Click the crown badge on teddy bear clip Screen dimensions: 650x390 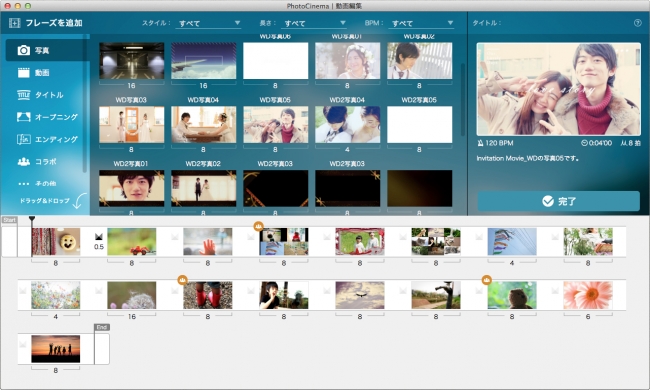487,280
